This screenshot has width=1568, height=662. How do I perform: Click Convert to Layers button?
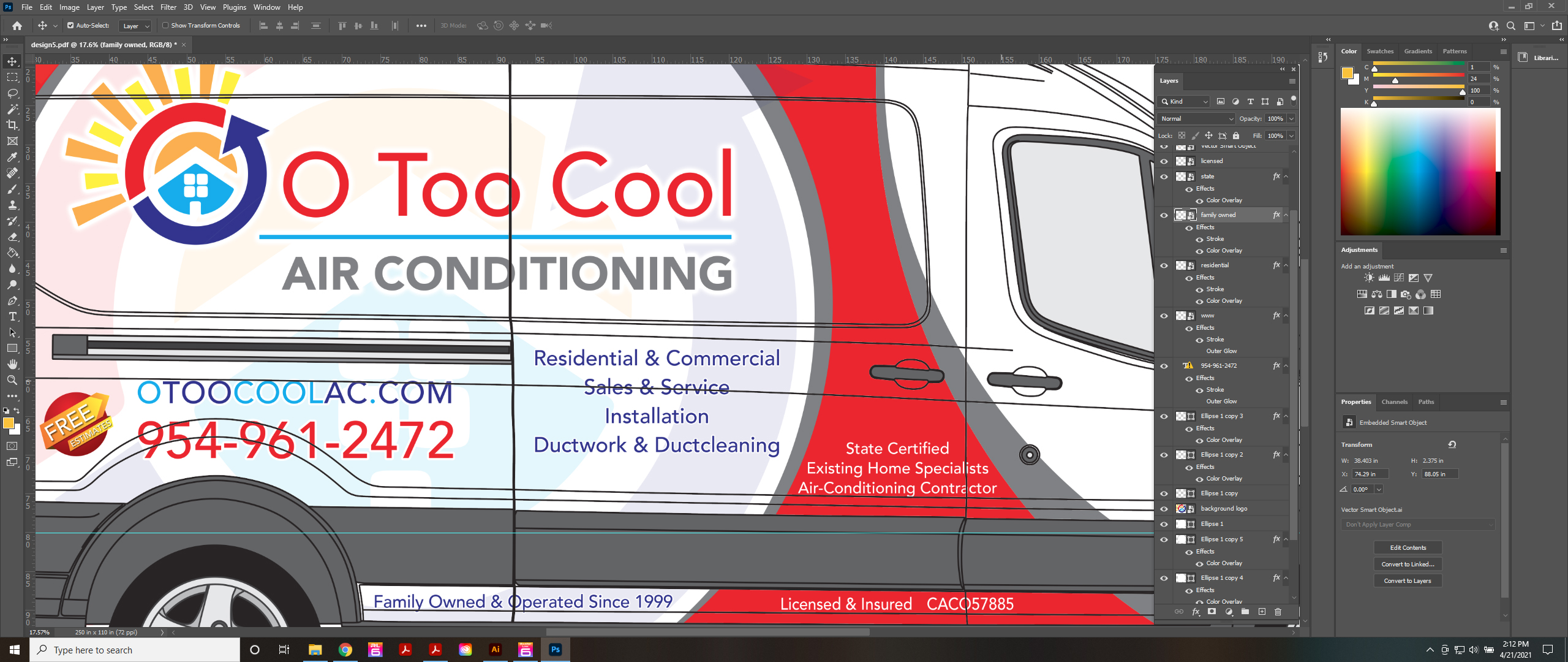click(x=1408, y=581)
